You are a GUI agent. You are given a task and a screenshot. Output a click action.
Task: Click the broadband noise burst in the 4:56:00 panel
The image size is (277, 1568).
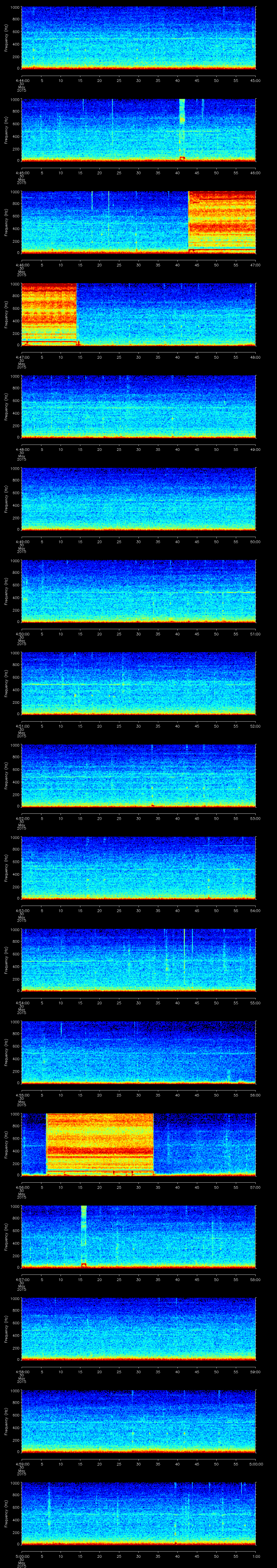point(100,1144)
